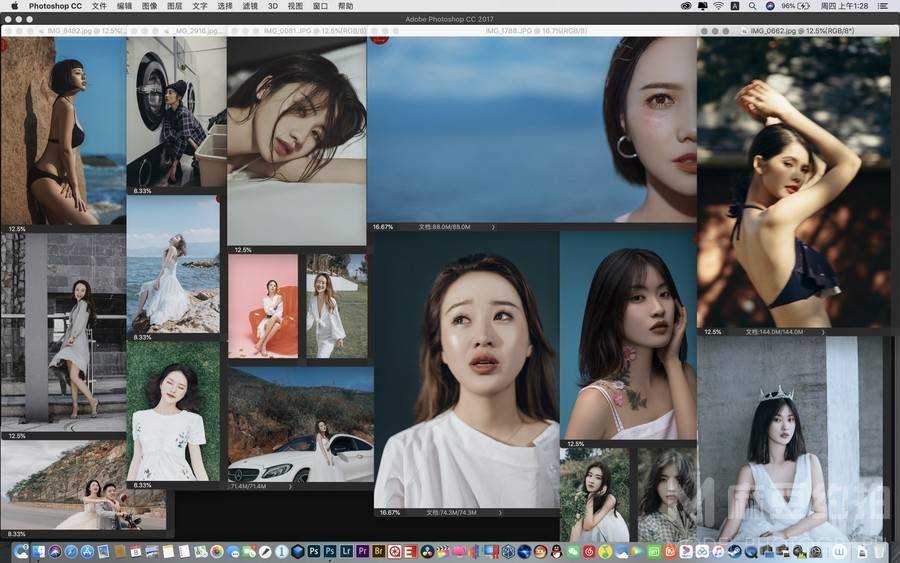Click the 文档:144.0M/144.0M status text
The width and height of the screenshot is (900, 563).
coord(774,332)
